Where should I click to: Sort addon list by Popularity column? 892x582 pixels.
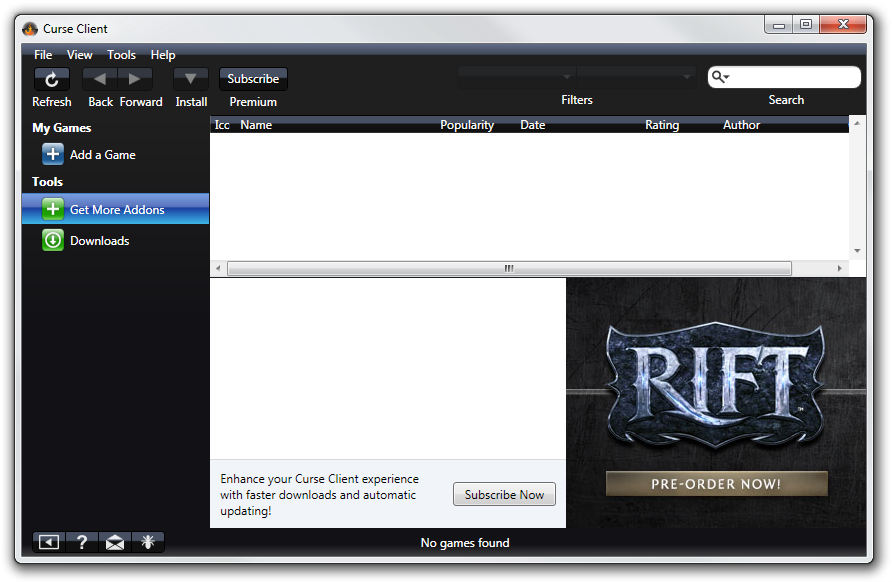[467, 125]
